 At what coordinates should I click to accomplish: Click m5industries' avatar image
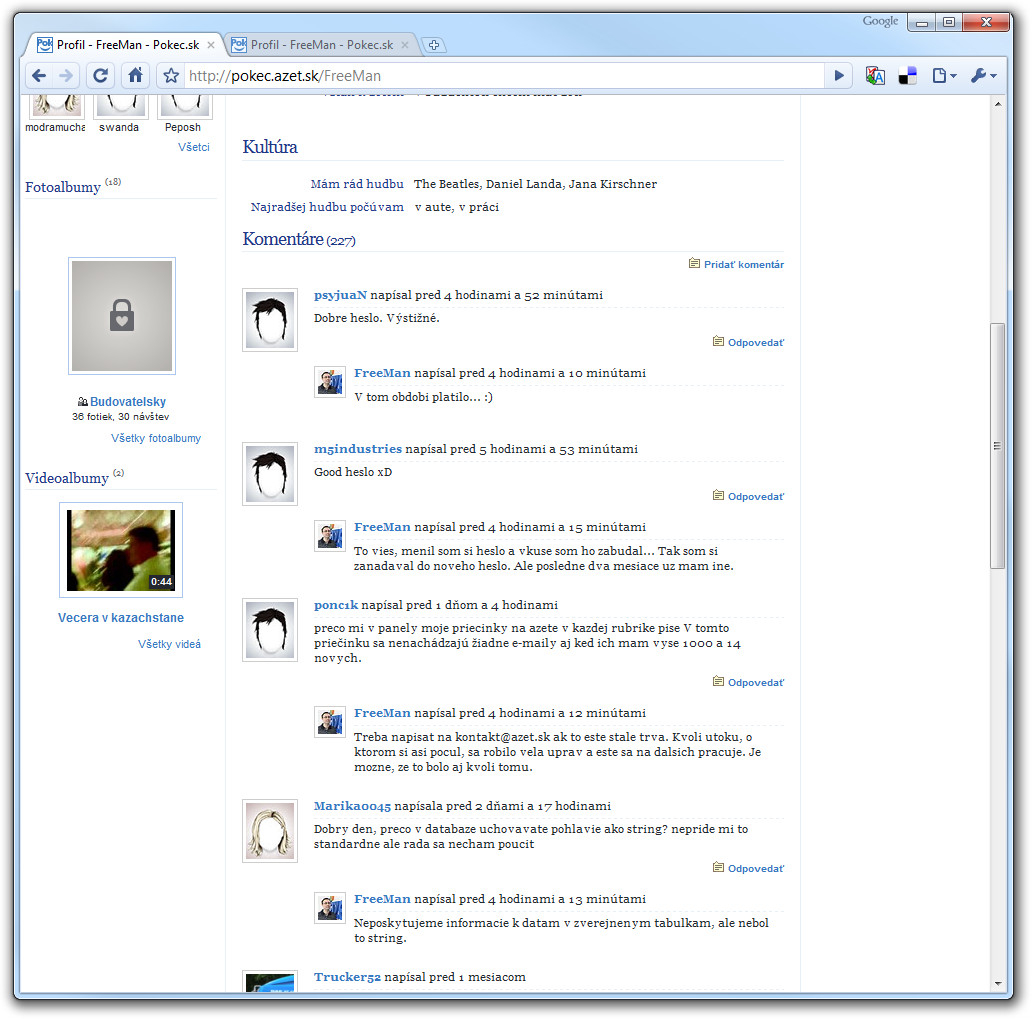click(x=270, y=474)
